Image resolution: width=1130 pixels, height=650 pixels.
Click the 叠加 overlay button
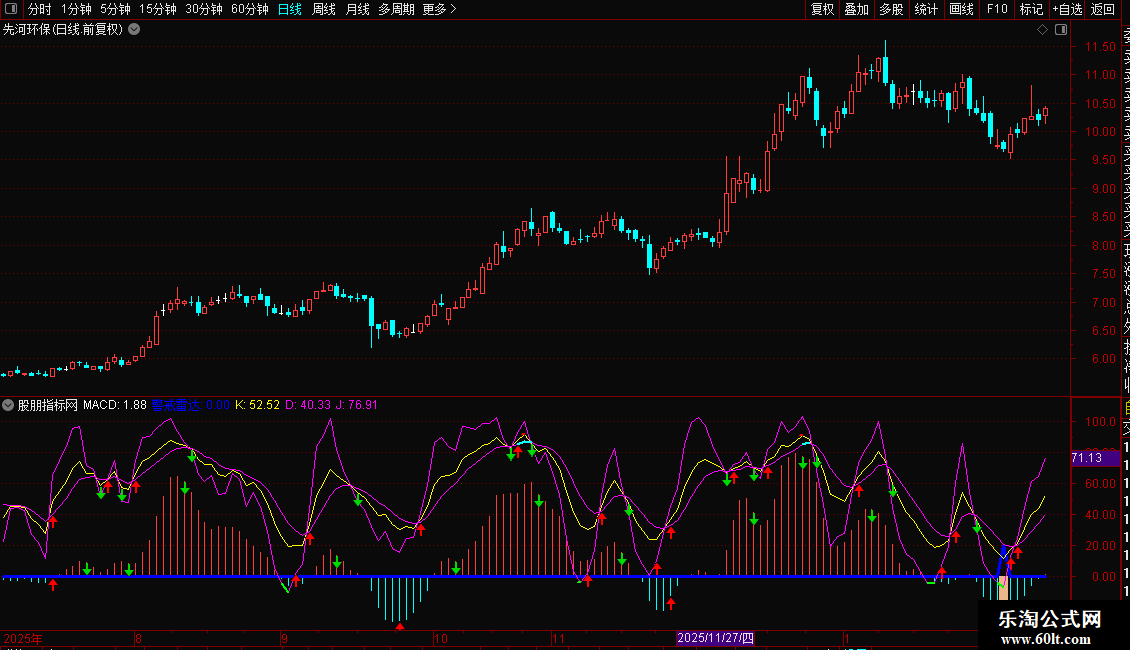click(856, 9)
